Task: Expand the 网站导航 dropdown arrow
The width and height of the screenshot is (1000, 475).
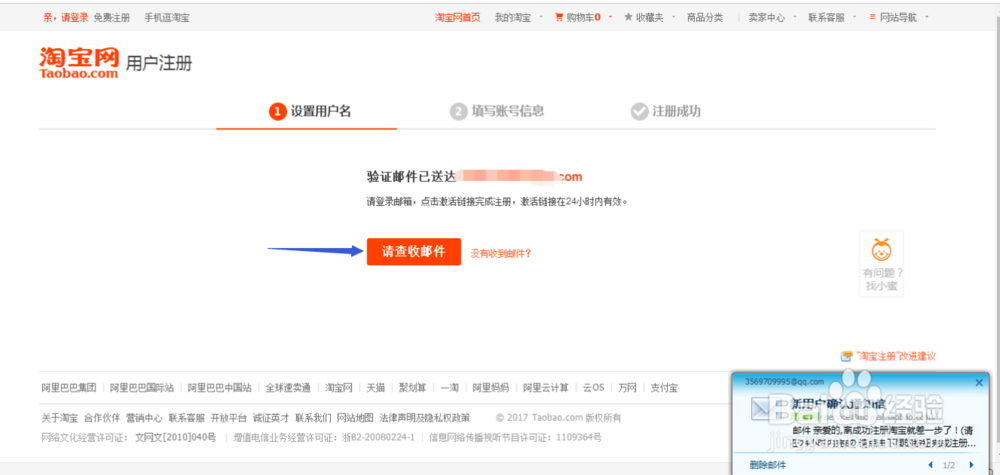Action: pos(926,17)
